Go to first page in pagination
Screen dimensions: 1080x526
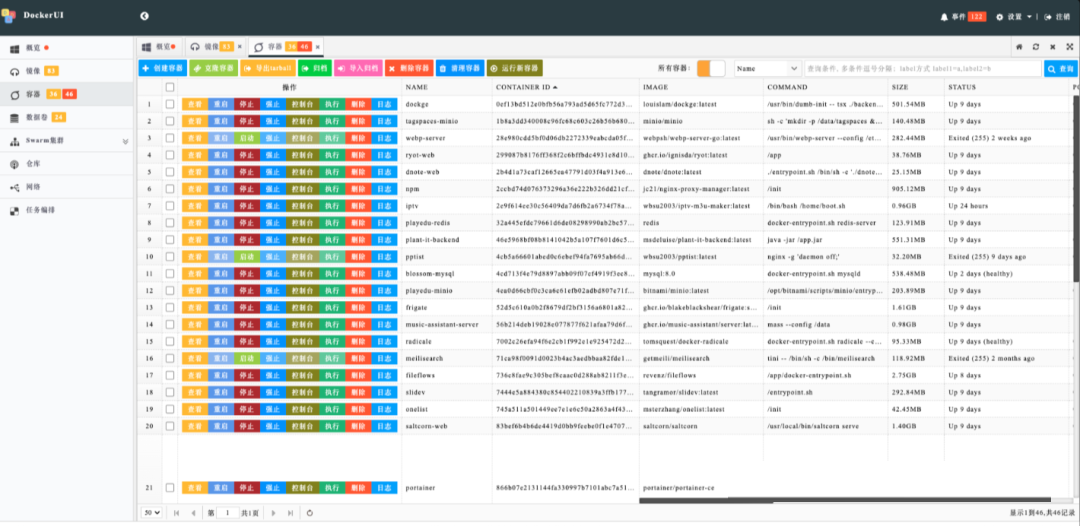pos(176,513)
